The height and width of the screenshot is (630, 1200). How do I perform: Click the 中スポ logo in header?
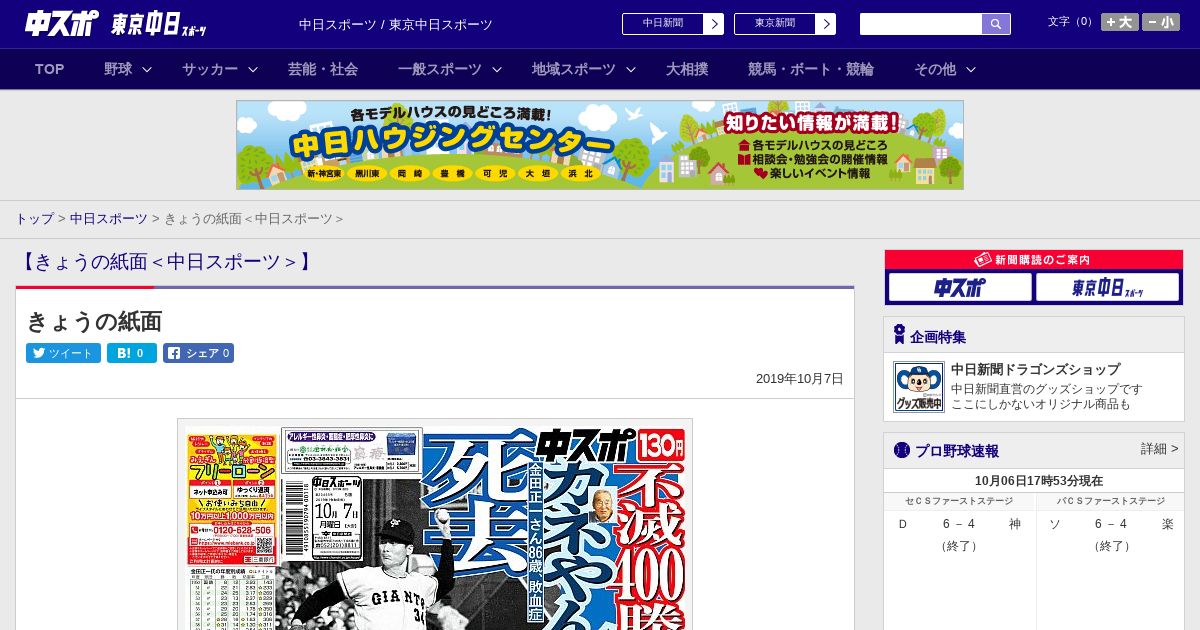[x=62, y=23]
